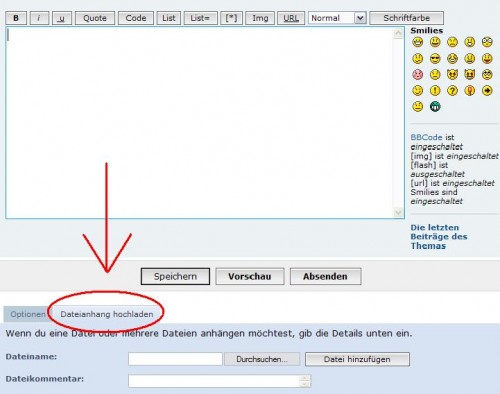Open the Normal font size dropdown
This screenshot has width=500, height=394.
click(x=337, y=18)
